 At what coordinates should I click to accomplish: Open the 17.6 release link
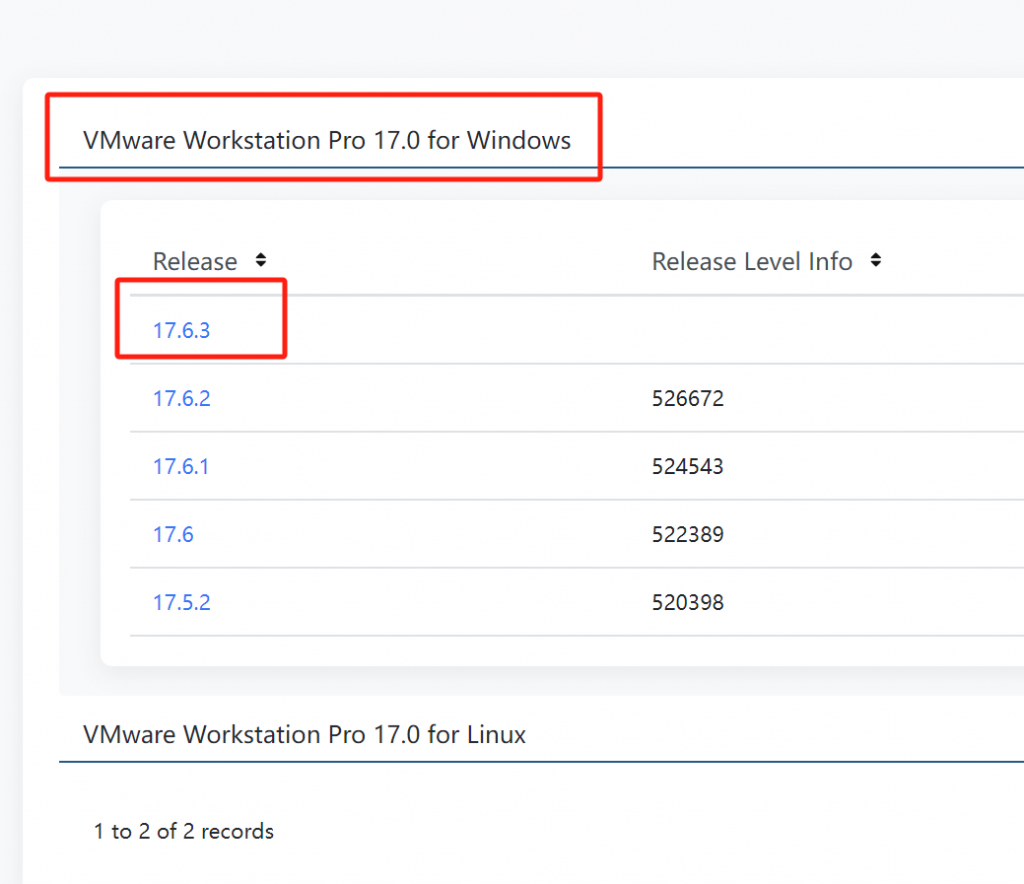(x=173, y=534)
